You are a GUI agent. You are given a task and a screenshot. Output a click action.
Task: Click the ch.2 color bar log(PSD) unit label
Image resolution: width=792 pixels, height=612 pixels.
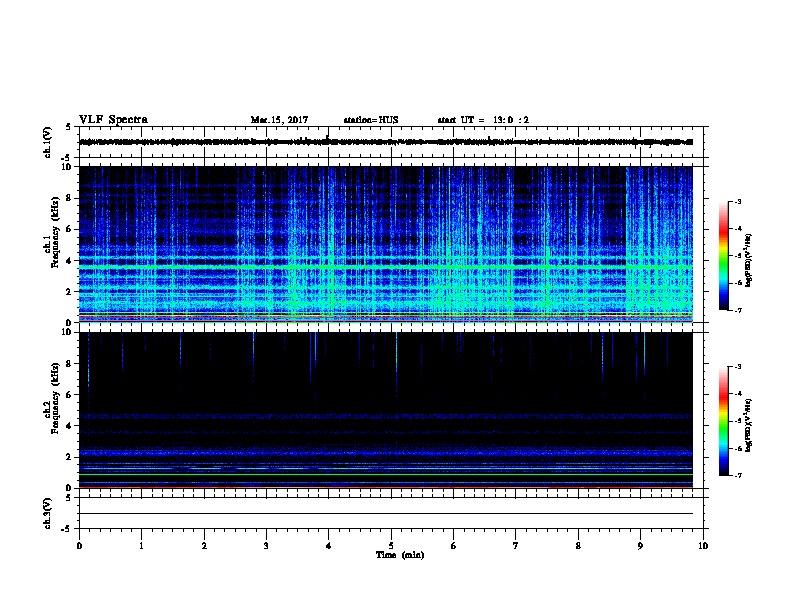tap(748, 426)
